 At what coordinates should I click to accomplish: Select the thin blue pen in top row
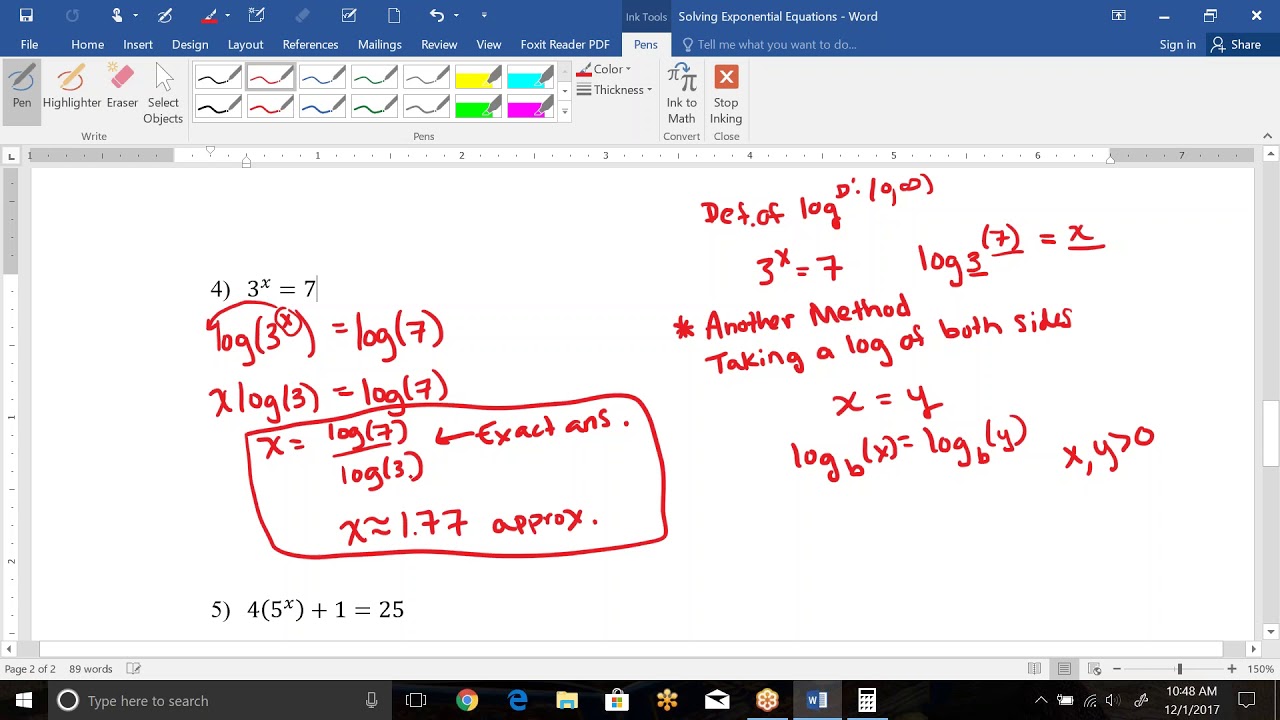point(322,77)
